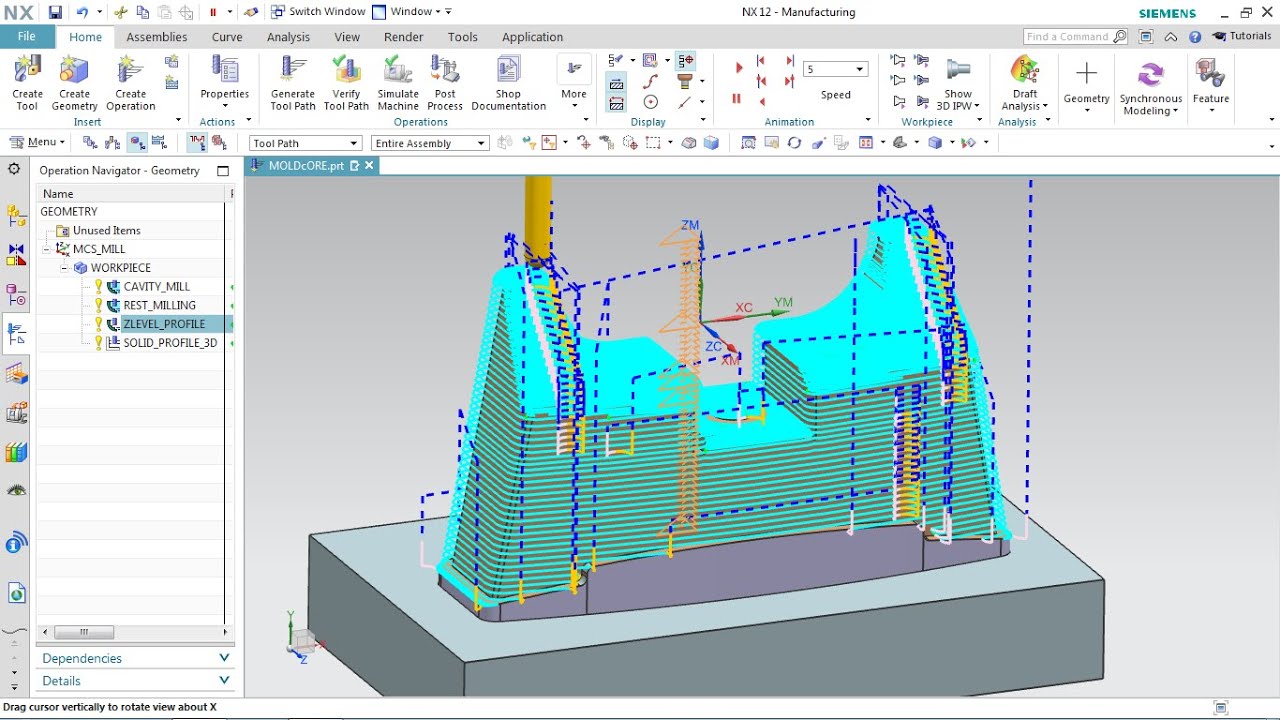Image resolution: width=1280 pixels, height=720 pixels.
Task: Open the Help question-mark icon
Action: click(1195, 37)
